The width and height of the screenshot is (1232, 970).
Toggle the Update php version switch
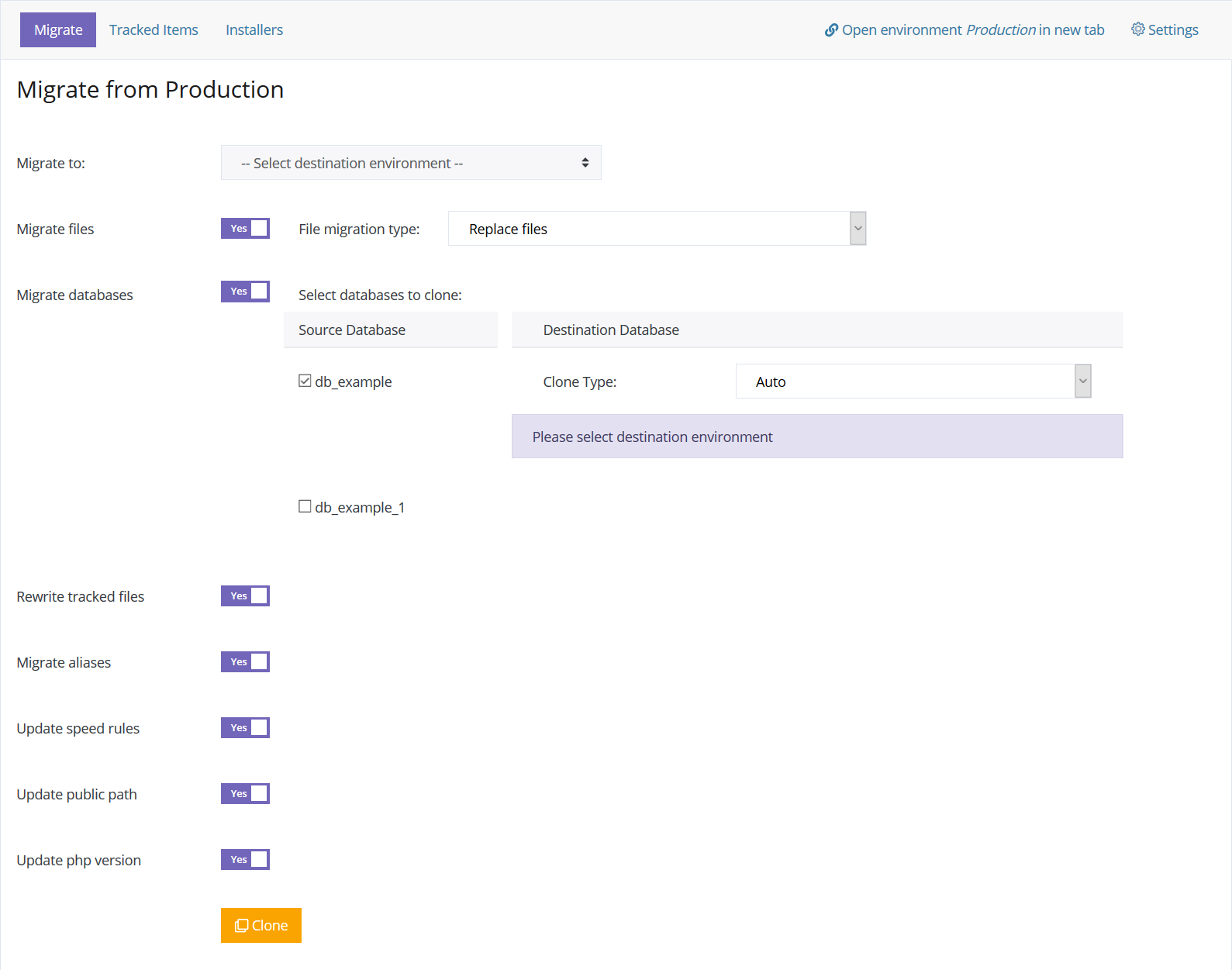click(x=245, y=860)
